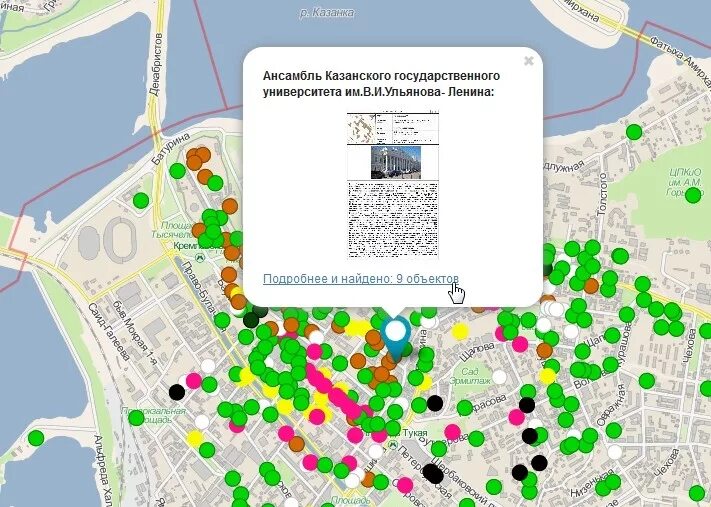This screenshot has width=711, height=507.
Task: Select green marker beside Батурина street label
Action: 177,171
